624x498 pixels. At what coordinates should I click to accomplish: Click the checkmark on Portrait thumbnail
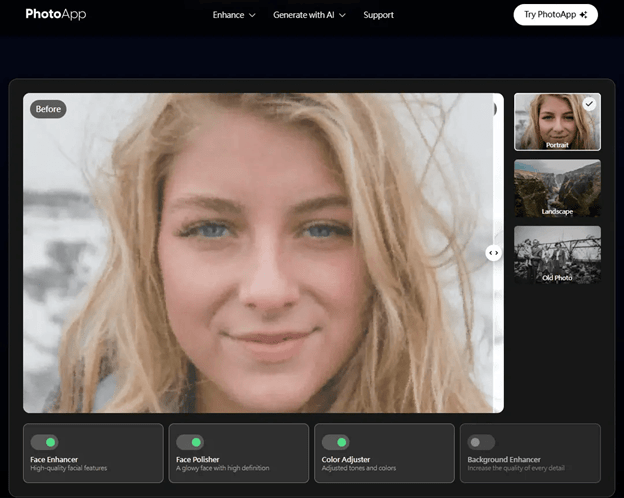pos(589,104)
